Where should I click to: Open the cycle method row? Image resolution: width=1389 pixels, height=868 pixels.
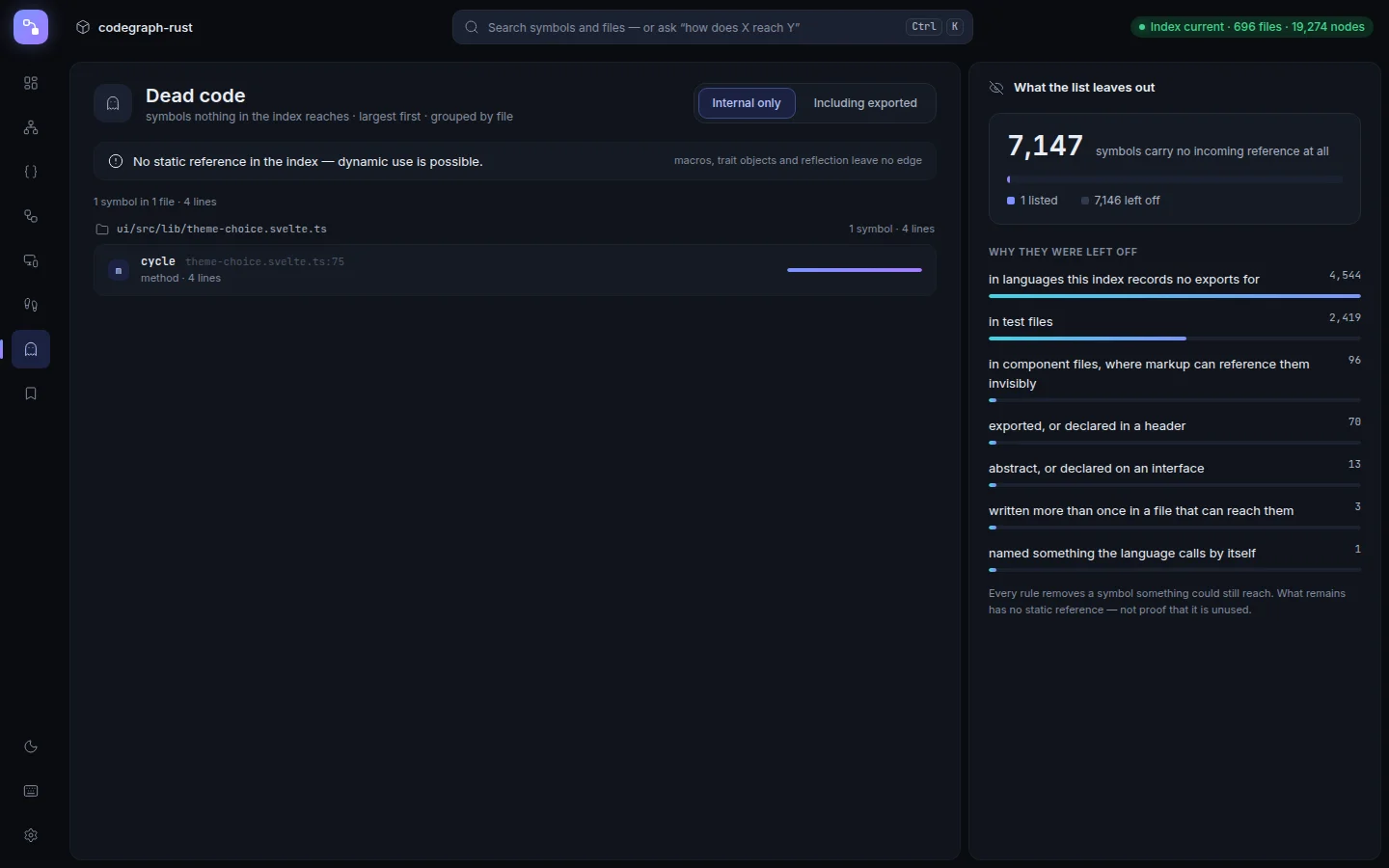tap(515, 270)
